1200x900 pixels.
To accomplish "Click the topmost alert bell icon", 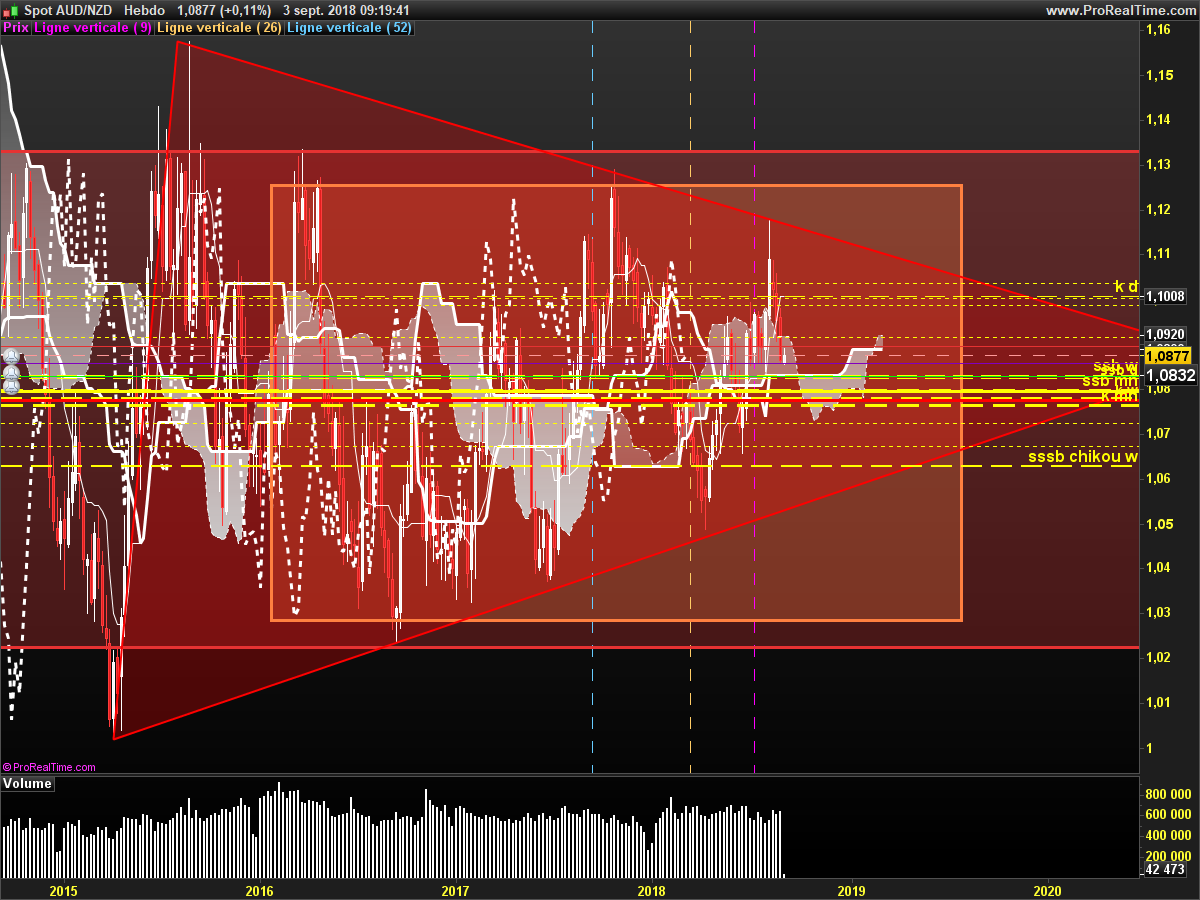I will pos(10,356).
